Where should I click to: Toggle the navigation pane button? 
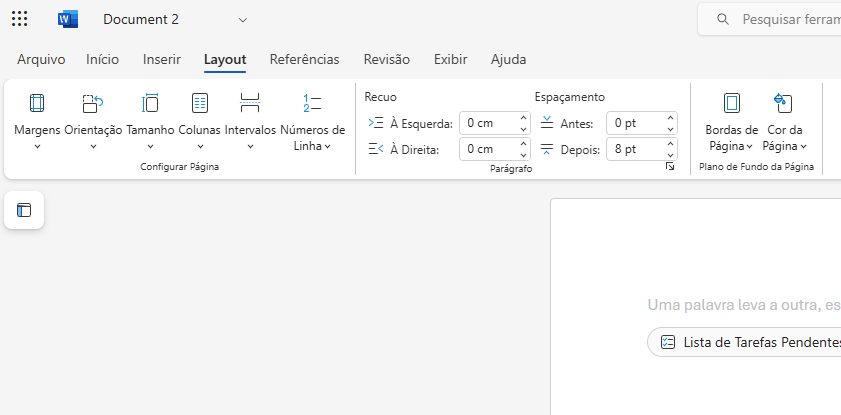[x=24, y=210]
